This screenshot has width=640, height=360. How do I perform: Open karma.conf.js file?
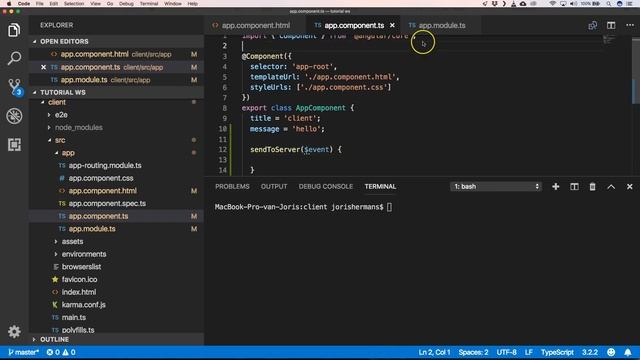tap(83, 304)
